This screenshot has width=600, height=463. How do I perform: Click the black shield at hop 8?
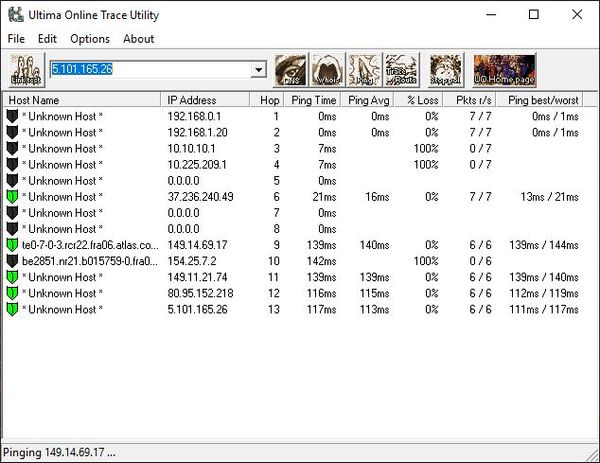(13, 229)
